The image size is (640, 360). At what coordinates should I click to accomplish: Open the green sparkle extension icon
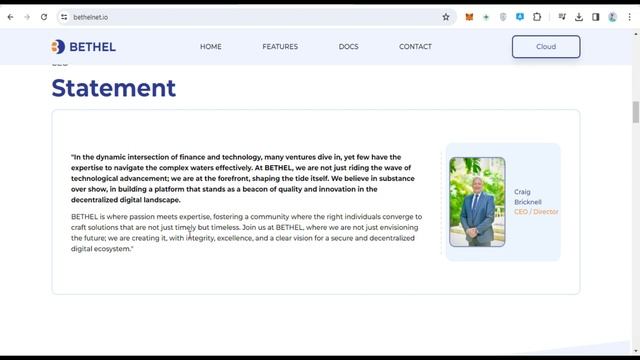click(486, 17)
